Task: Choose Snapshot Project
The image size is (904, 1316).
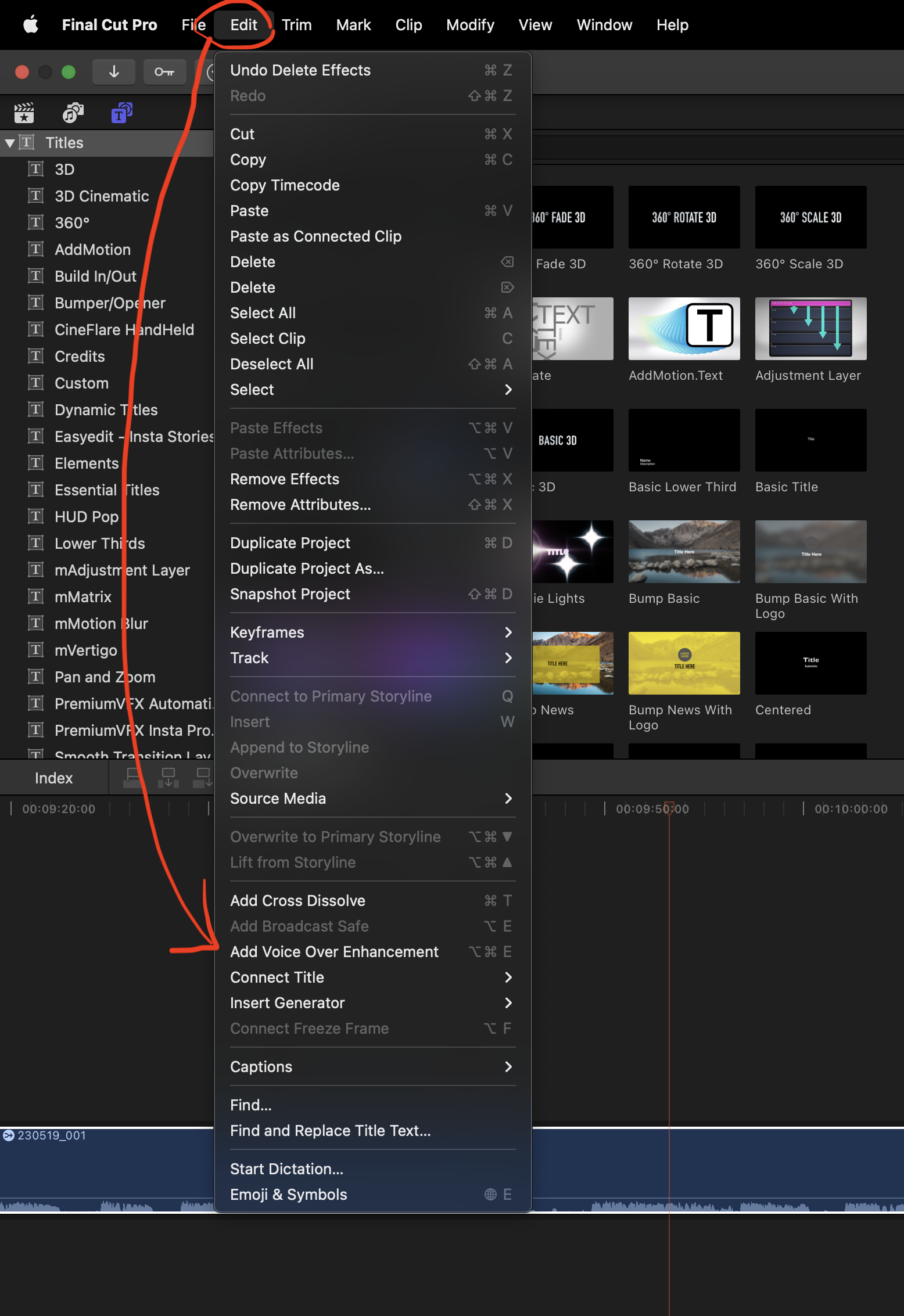Action: pyautogui.click(x=372, y=594)
